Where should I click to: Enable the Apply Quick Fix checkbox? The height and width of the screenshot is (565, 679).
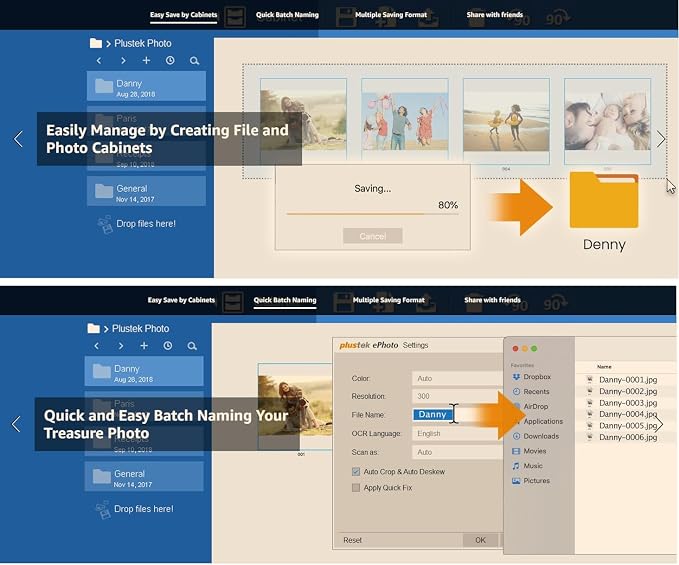tap(356, 488)
